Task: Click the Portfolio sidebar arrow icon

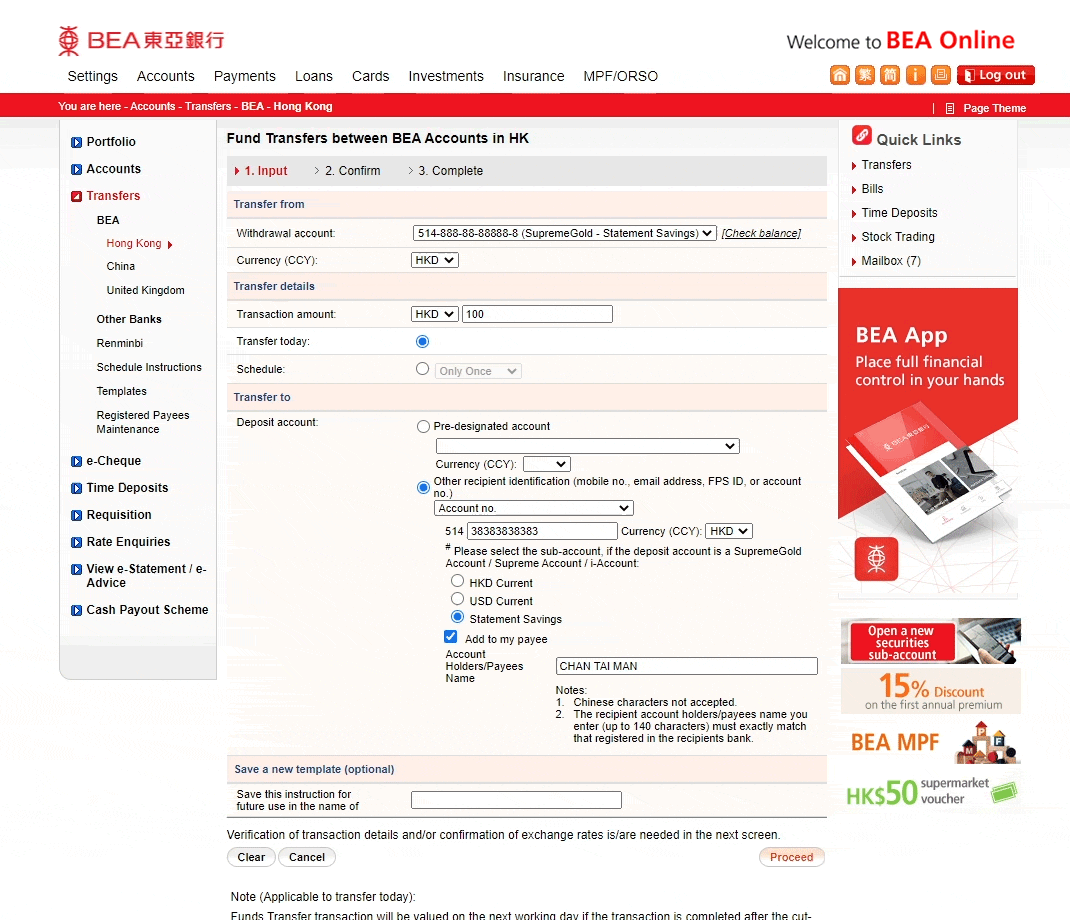Action: click(x=76, y=142)
